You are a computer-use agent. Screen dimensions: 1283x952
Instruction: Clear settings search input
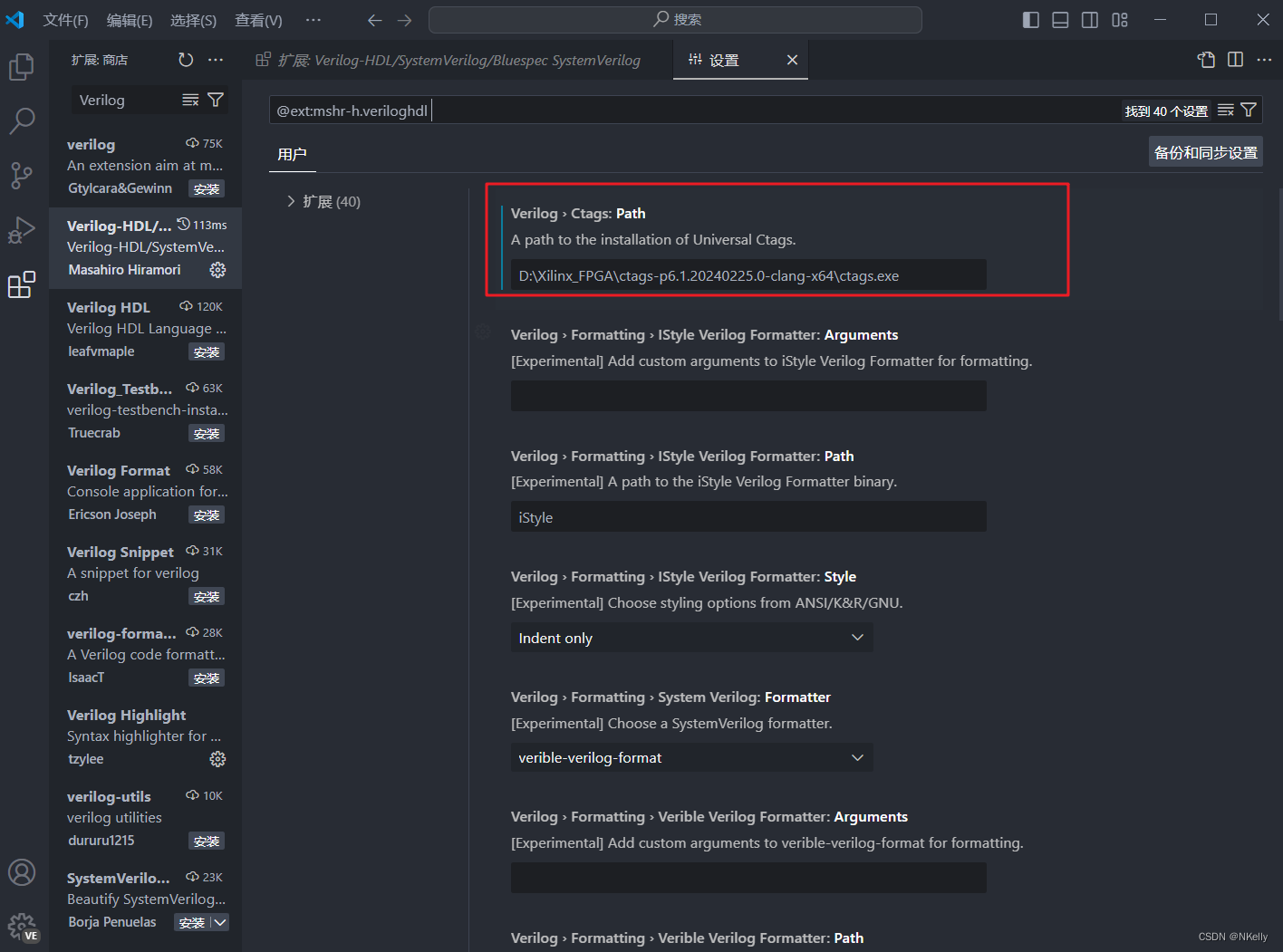(x=1226, y=111)
